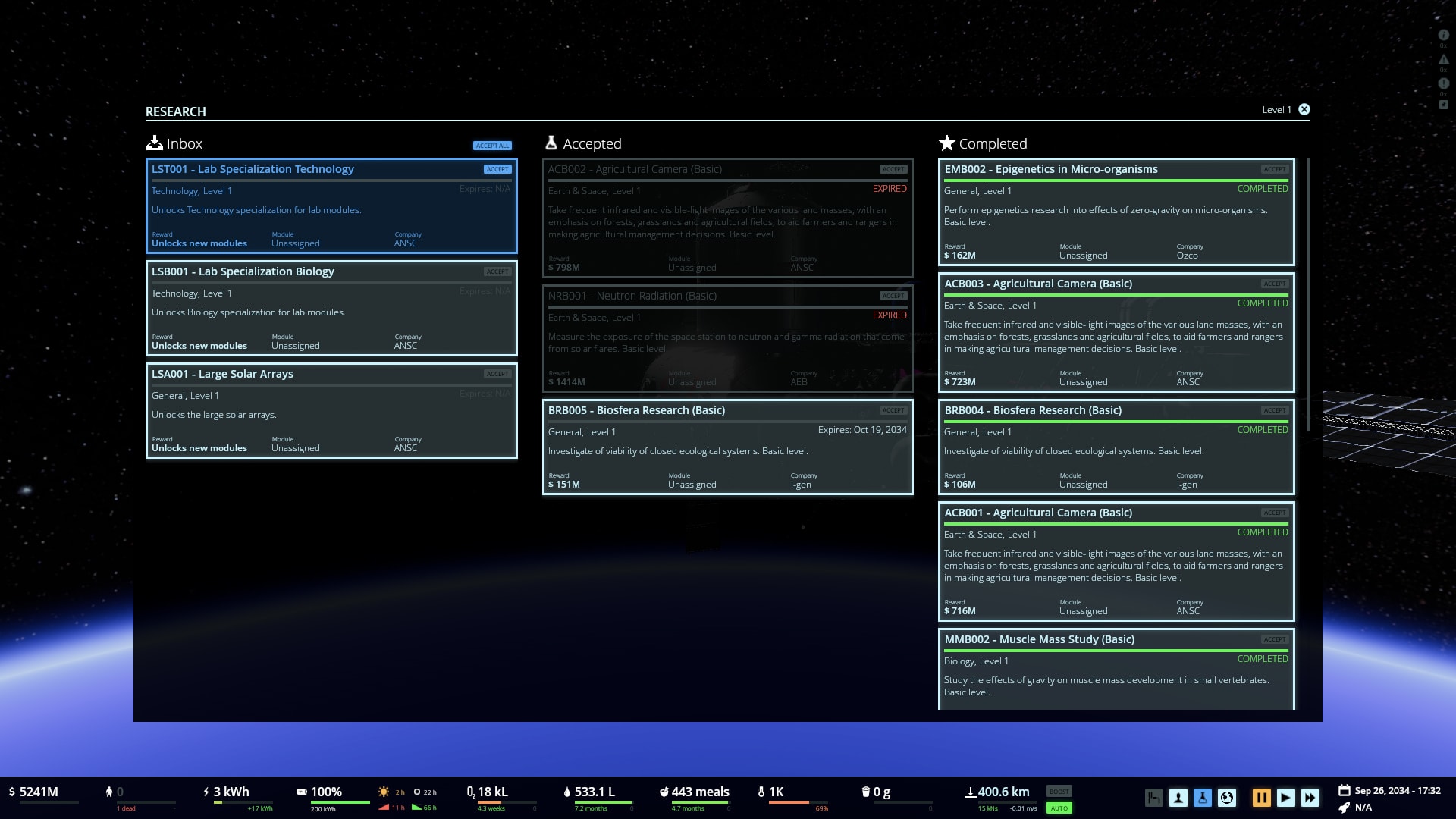This screenshot has width=1456, height=819.
Task: Click the Inbox tray icon
Action: coord(155,143)
